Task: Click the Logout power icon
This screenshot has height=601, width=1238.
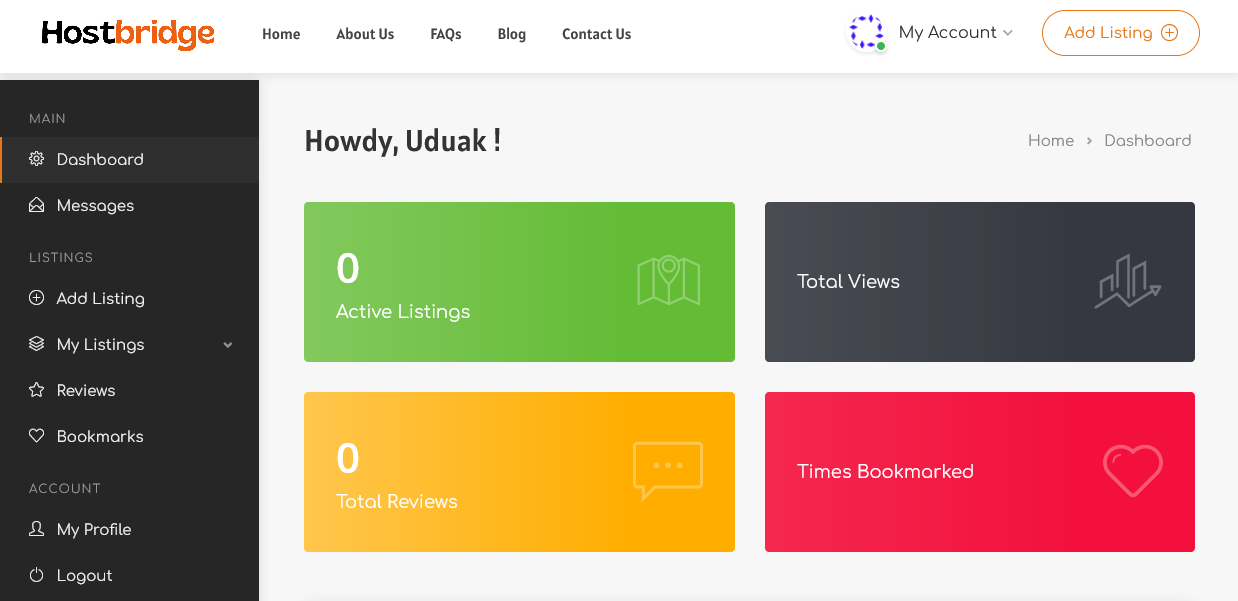Action: click(x=37, y=575)
